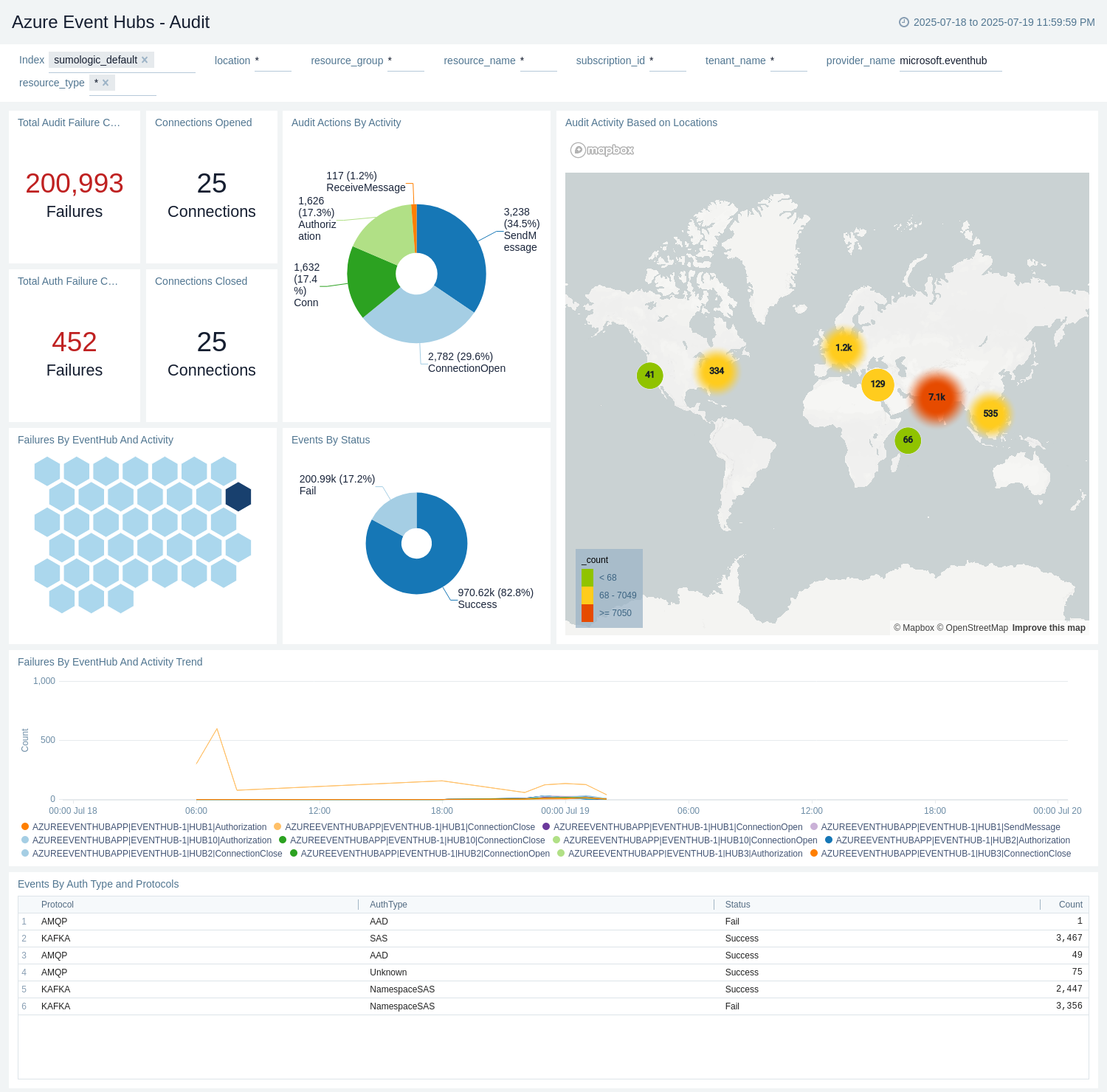1107x1092 pixels.
Task: Click the 7.1k red map cluster
Action: click(x=937, y=397)
